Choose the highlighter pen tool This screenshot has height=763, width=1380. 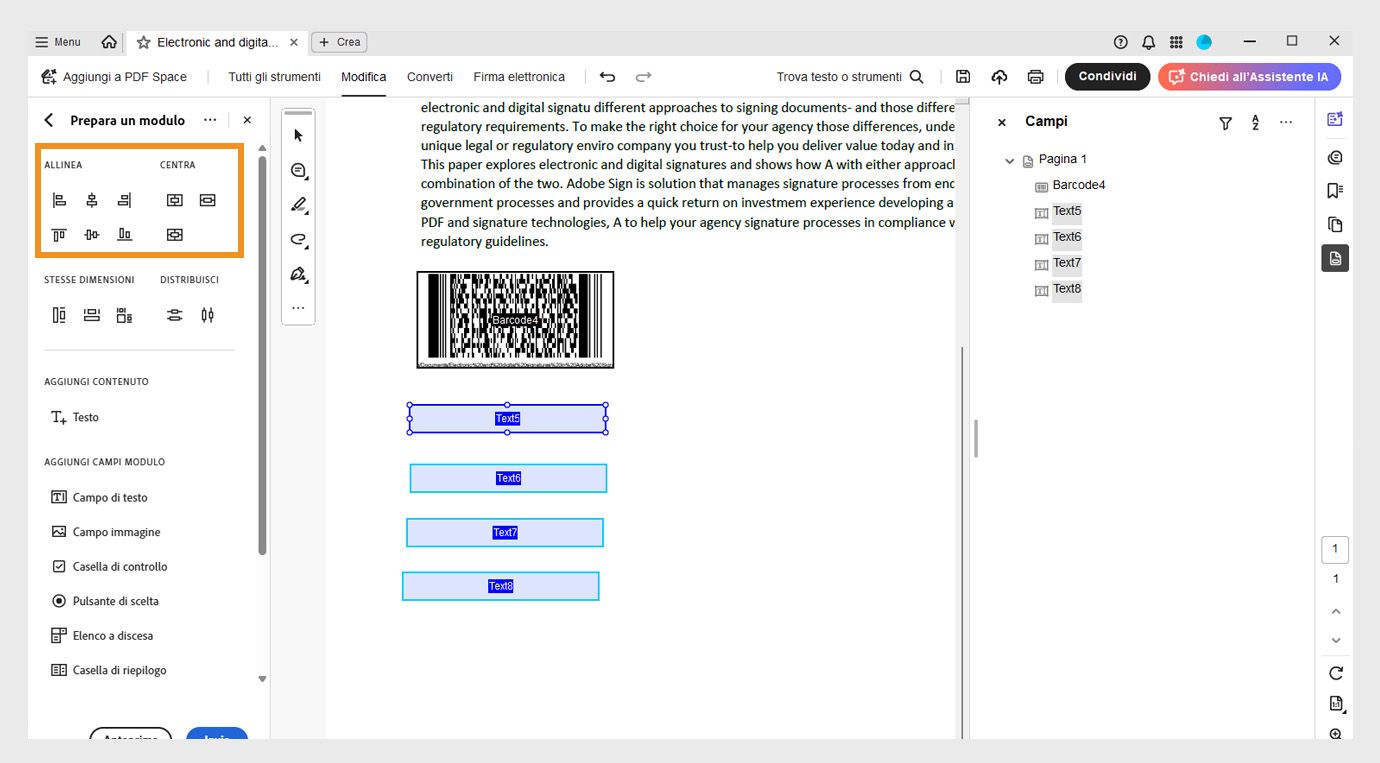point(298,205)
